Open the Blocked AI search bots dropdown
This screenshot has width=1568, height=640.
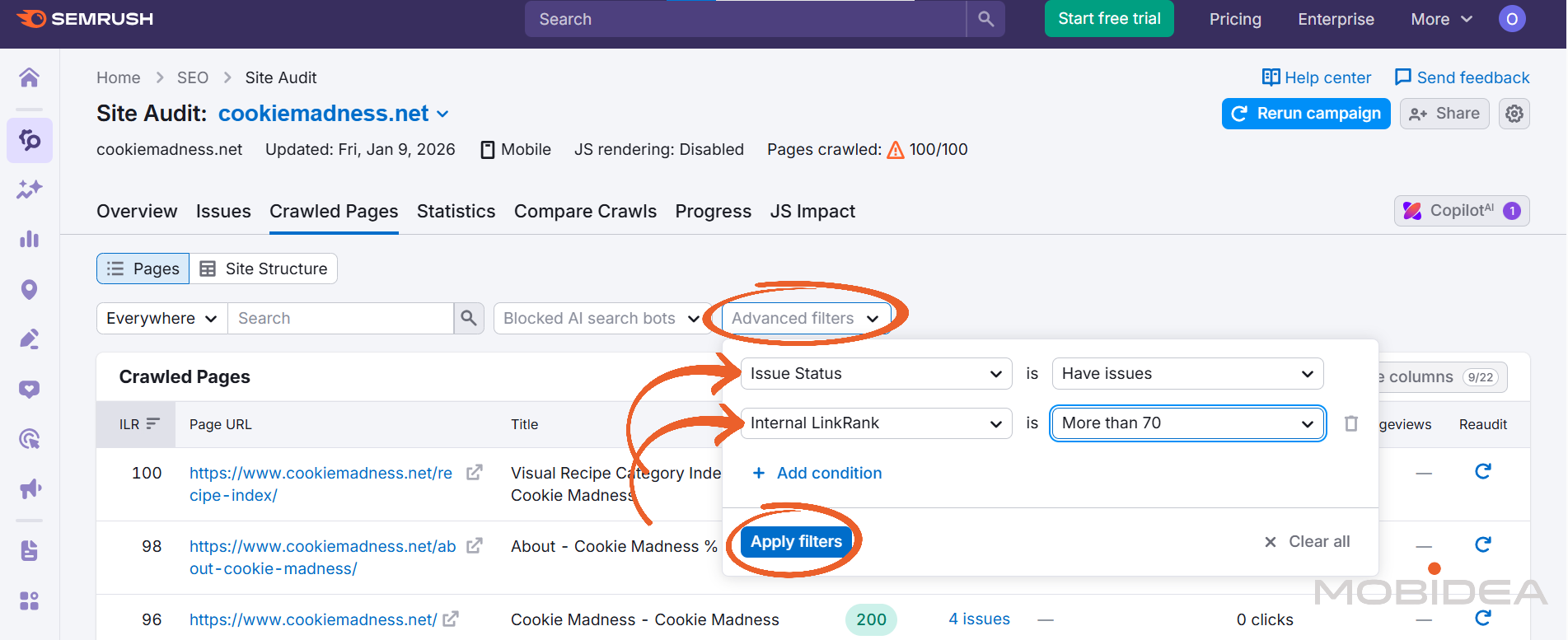601,318
